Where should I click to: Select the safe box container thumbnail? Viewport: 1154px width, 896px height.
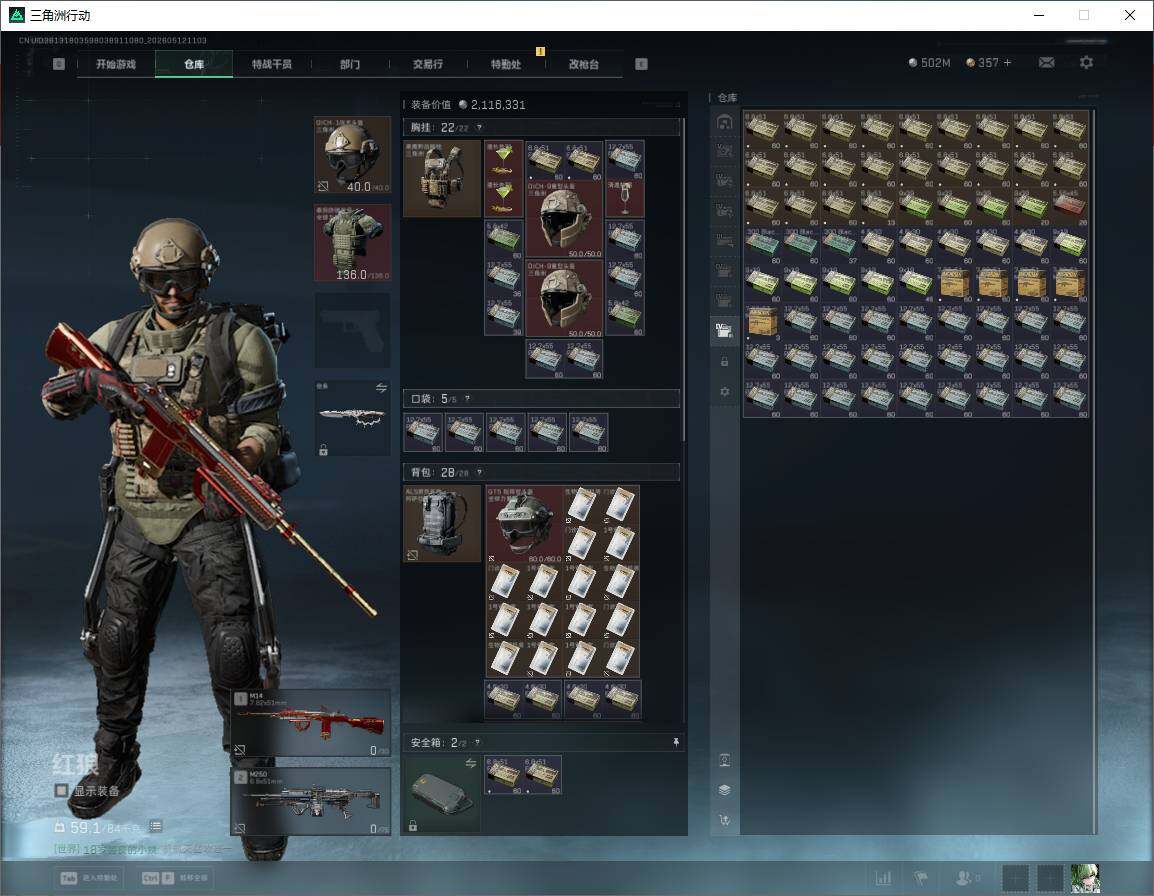click(x=442, y=794)
